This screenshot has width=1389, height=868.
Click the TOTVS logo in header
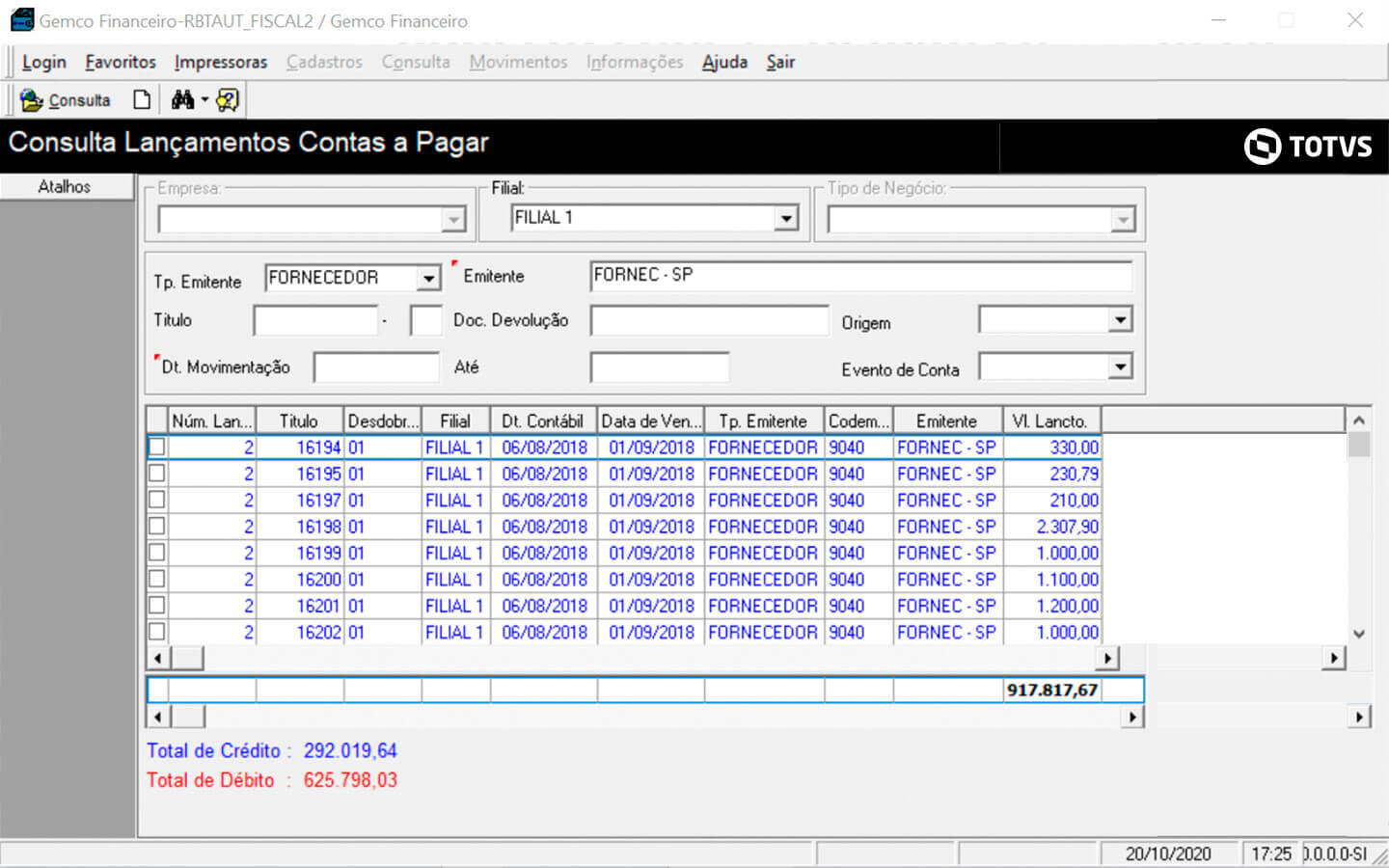(x=1308, y=147)
